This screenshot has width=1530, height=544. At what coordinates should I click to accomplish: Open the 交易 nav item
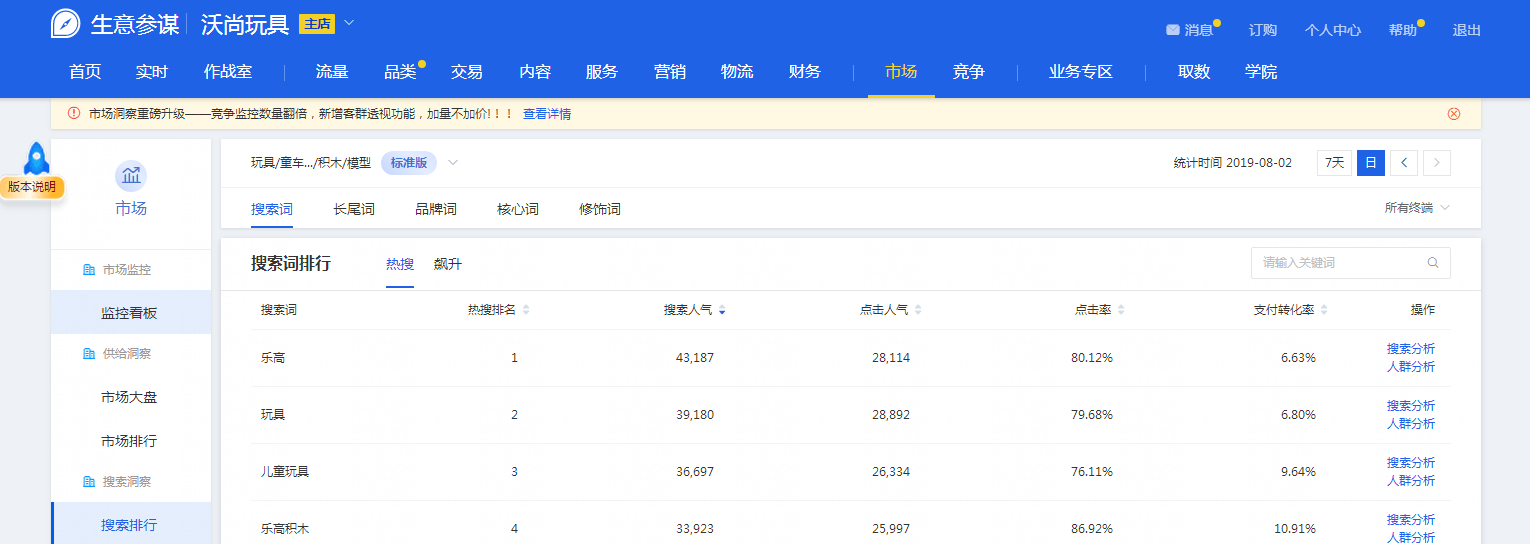(x=467, y=72)
